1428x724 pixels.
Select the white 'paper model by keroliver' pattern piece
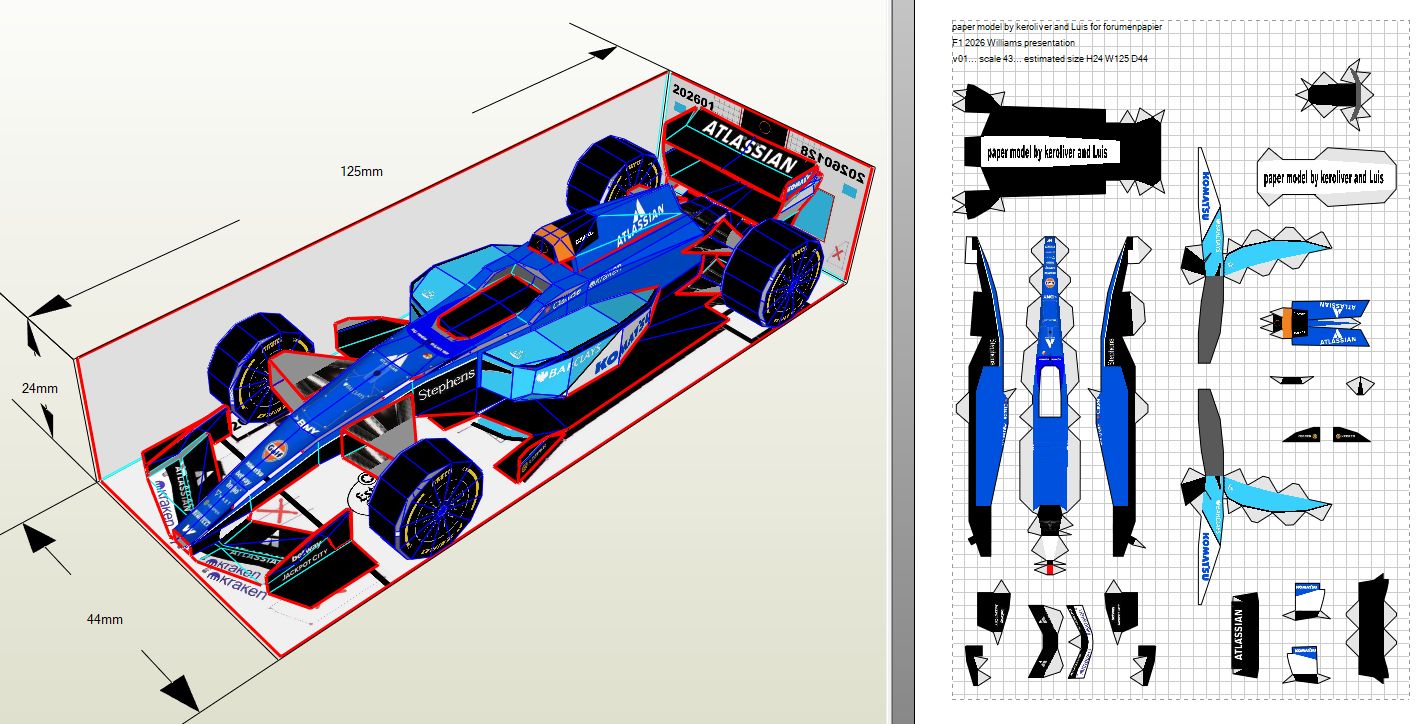tap(1325, 178)
